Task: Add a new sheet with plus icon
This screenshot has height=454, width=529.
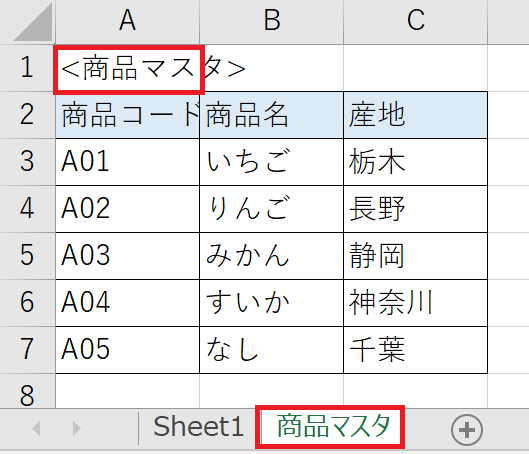Action: [467, 430]
